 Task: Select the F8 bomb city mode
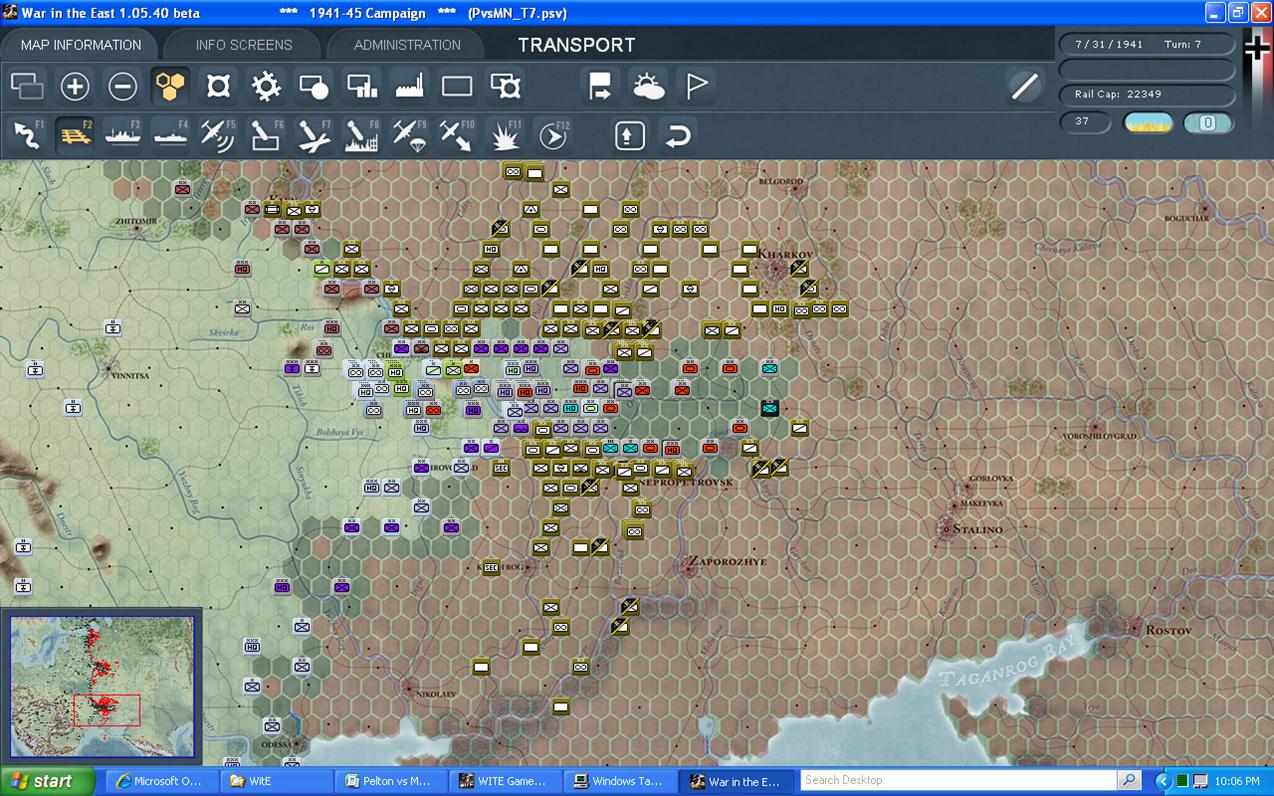tap(362, 135)
